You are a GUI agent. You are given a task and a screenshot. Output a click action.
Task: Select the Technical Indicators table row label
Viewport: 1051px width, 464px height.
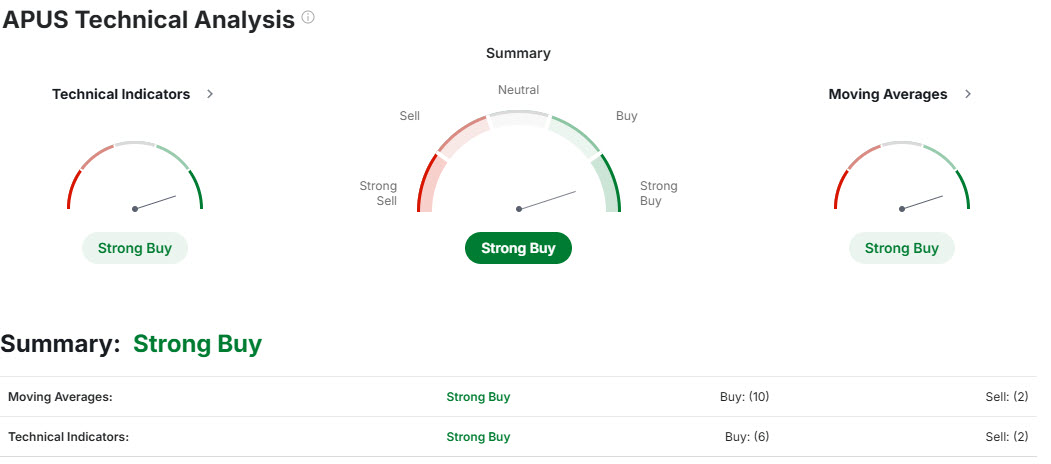[68, 437]
